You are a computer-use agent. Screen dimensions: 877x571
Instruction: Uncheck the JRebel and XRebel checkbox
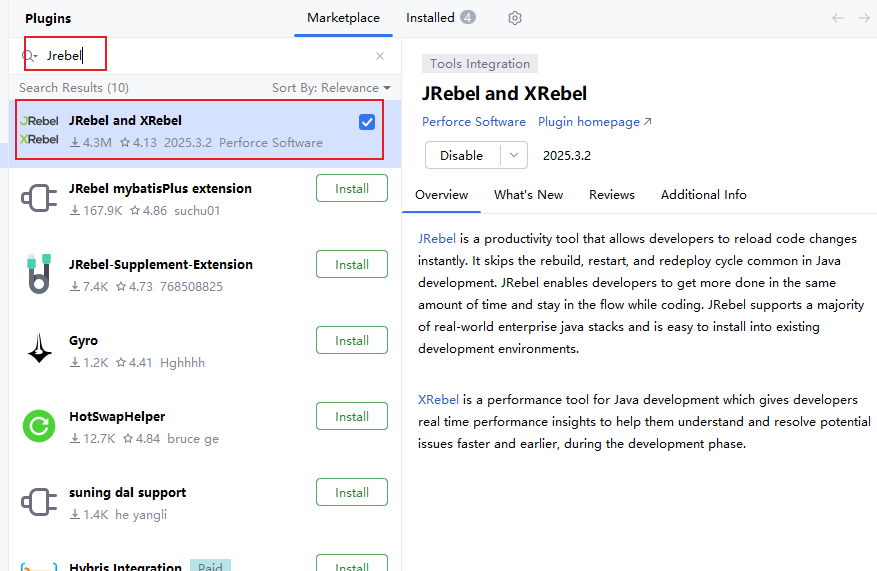click(367, 122)
